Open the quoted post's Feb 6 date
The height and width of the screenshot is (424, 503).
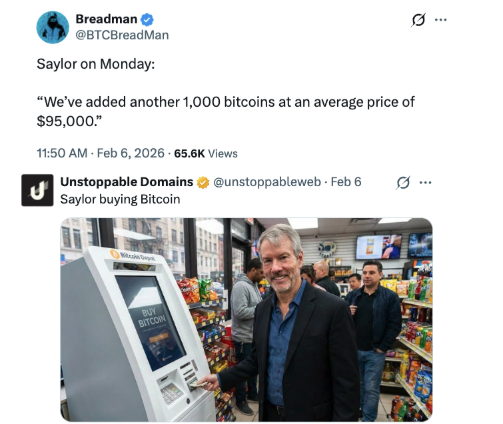346,182
